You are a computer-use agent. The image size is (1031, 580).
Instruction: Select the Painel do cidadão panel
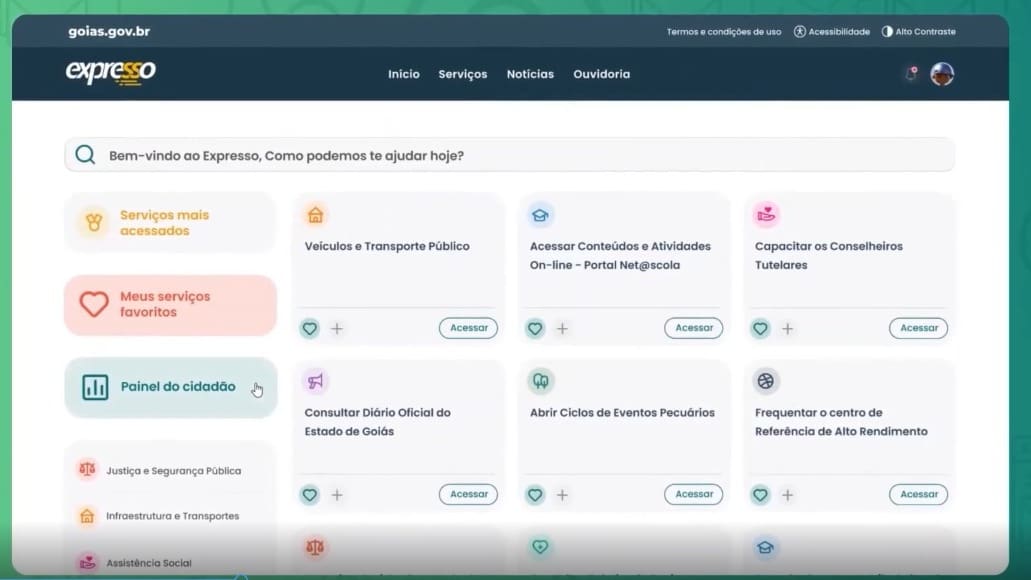171,387
